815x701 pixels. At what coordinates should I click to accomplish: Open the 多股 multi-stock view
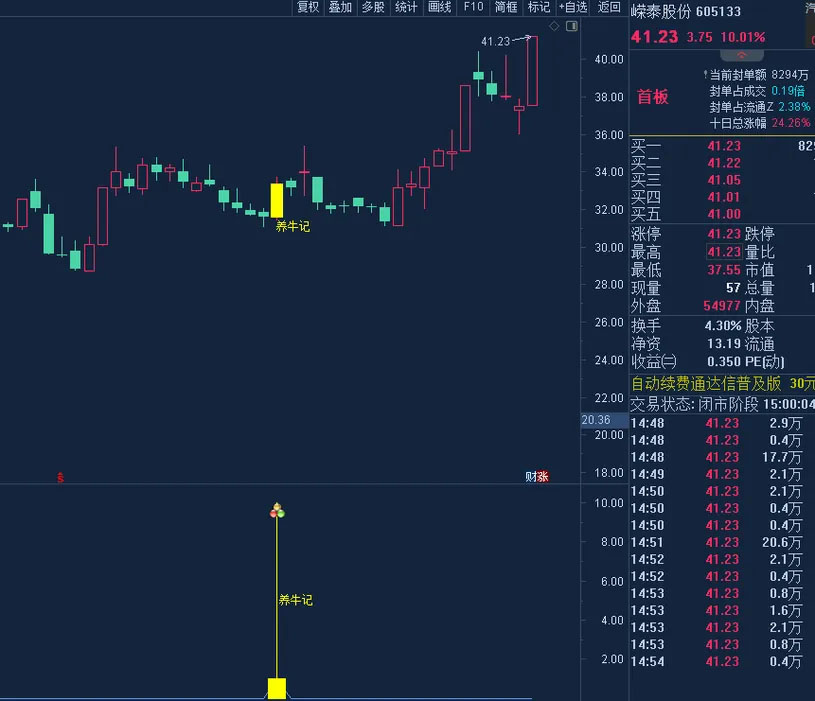373,7
